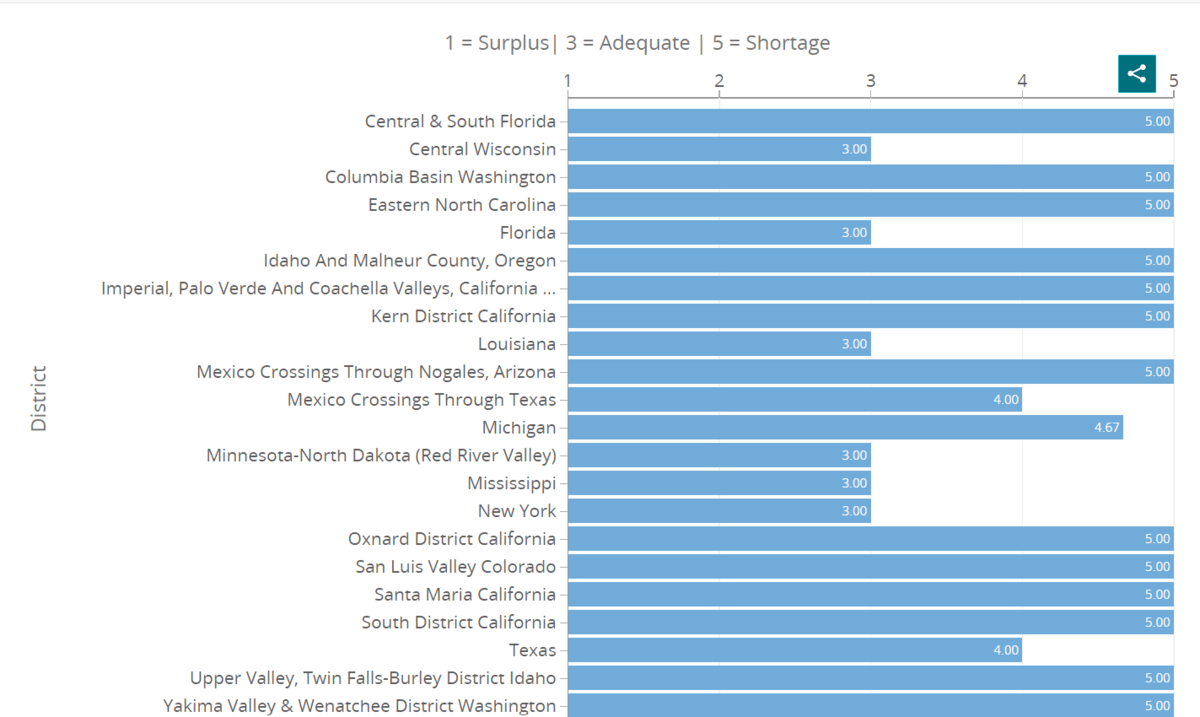This screenshot has height=717, width=1200.
Task: Select the Florida 3.00 bar
Action: pyautogui.click(x=719, y=233)
